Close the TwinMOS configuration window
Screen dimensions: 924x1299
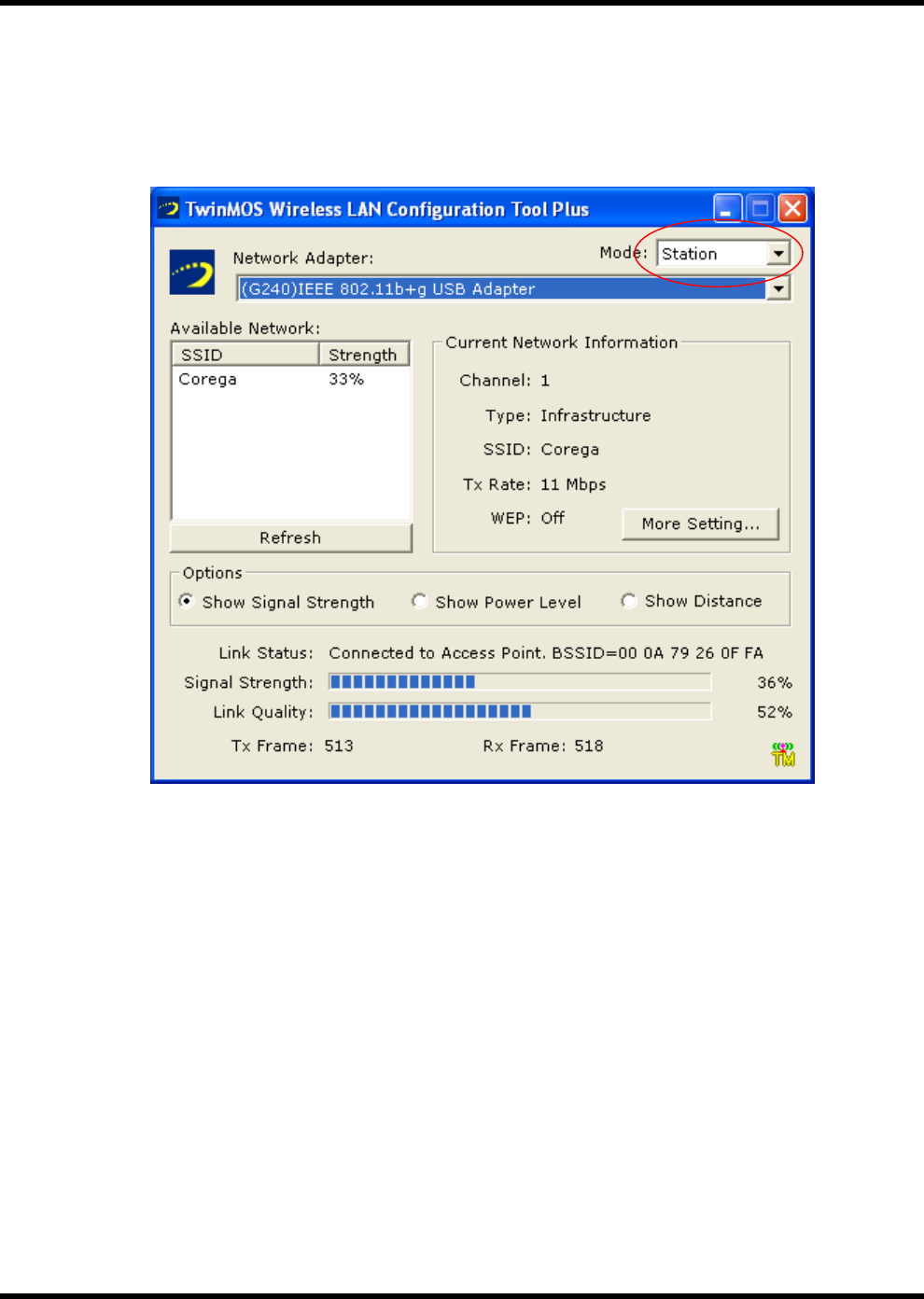[792, 208]
